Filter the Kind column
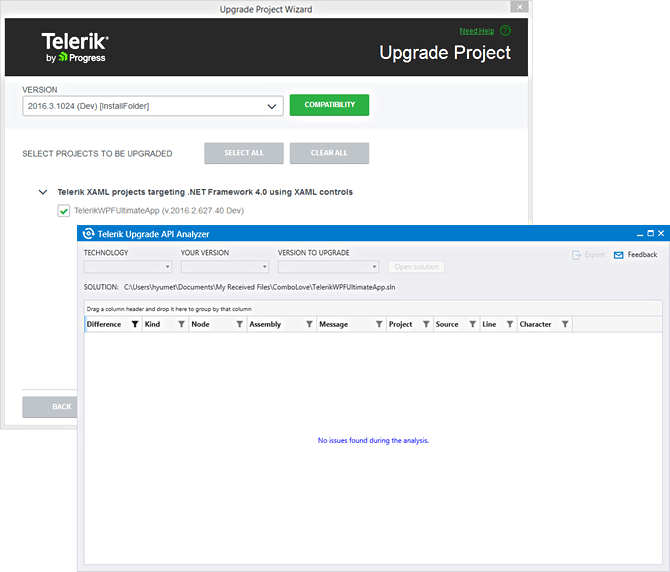This screenshot has width=670, height=572. click(x=182, y=324)
